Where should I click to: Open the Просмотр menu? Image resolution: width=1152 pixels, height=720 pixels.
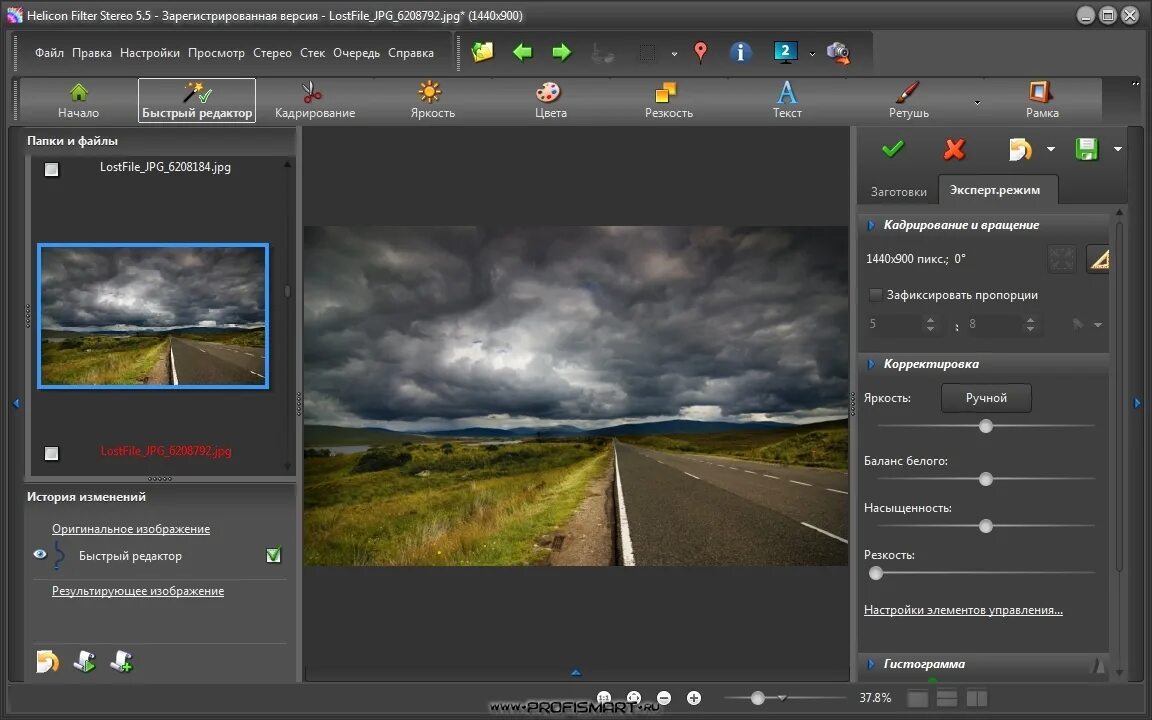(x=216, y=53)
